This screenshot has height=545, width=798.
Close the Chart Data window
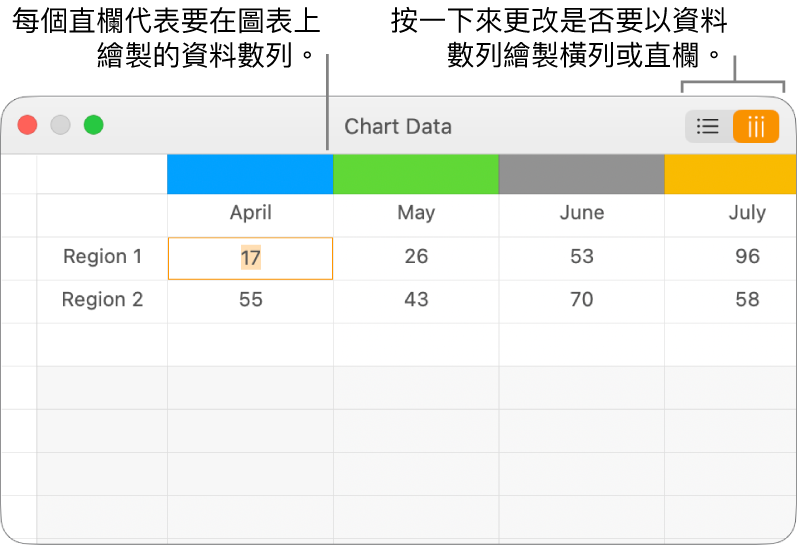[28, 125]
